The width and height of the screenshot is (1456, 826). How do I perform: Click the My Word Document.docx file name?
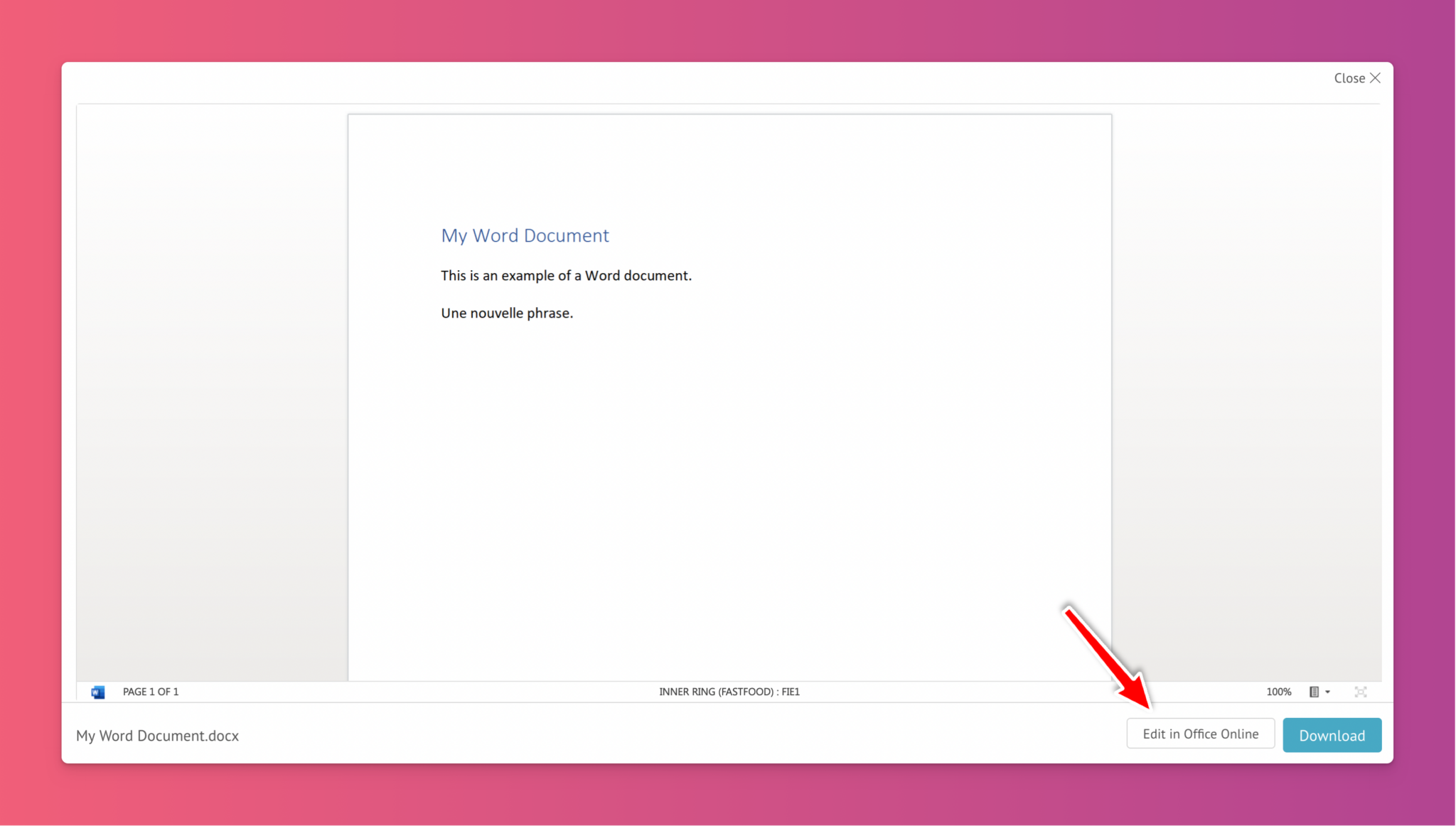pos(157,736)
